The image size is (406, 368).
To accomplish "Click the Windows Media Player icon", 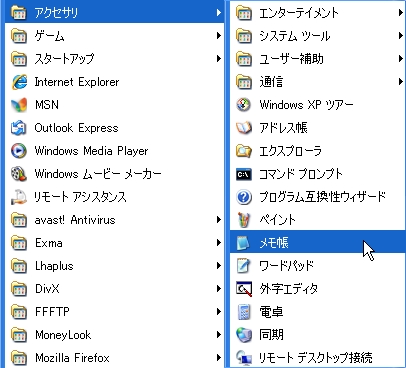I will coord(19,151).
